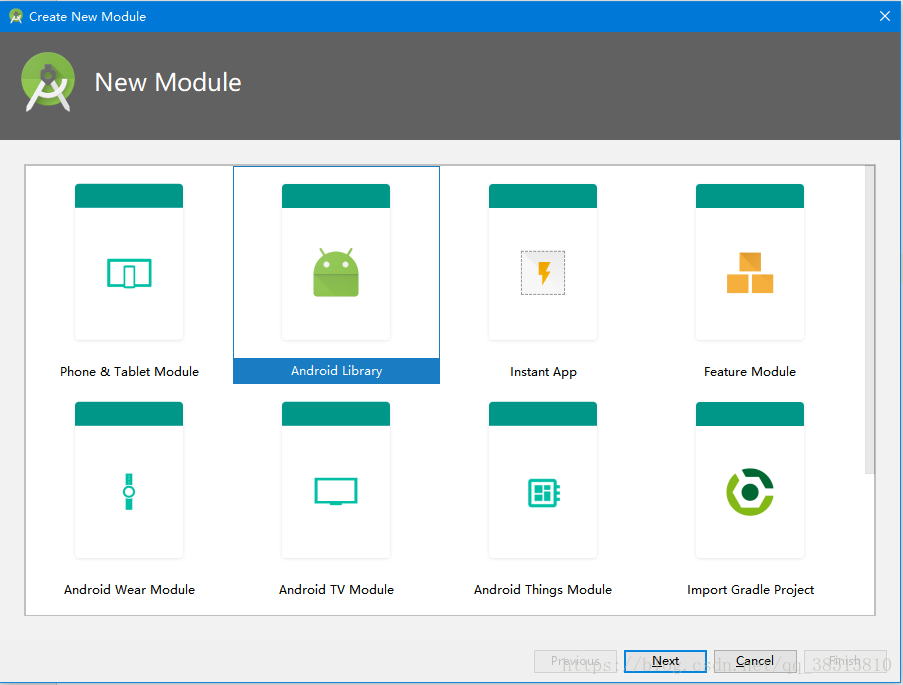Click the highlighted "Android Library" label
The image size is (903, 685).
[x=336, y=370]
